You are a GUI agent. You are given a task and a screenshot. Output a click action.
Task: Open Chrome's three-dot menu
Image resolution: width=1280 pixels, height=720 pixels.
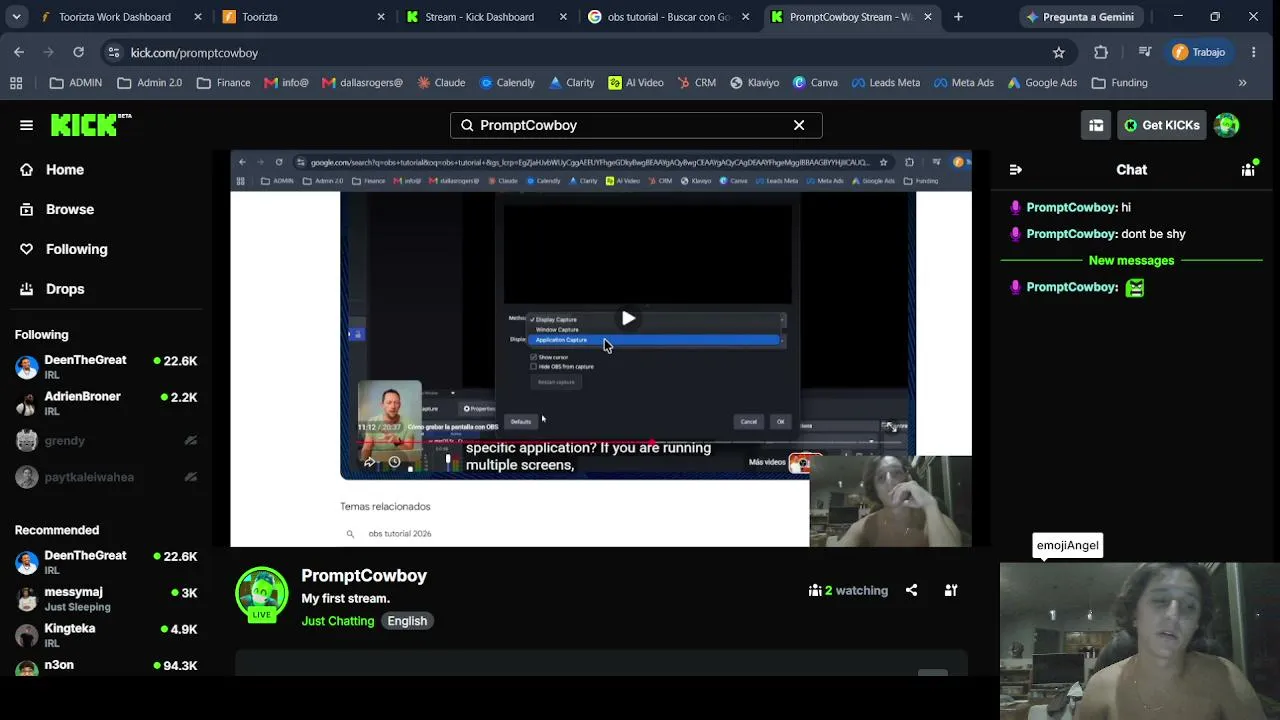click(x=1253, y=52)
